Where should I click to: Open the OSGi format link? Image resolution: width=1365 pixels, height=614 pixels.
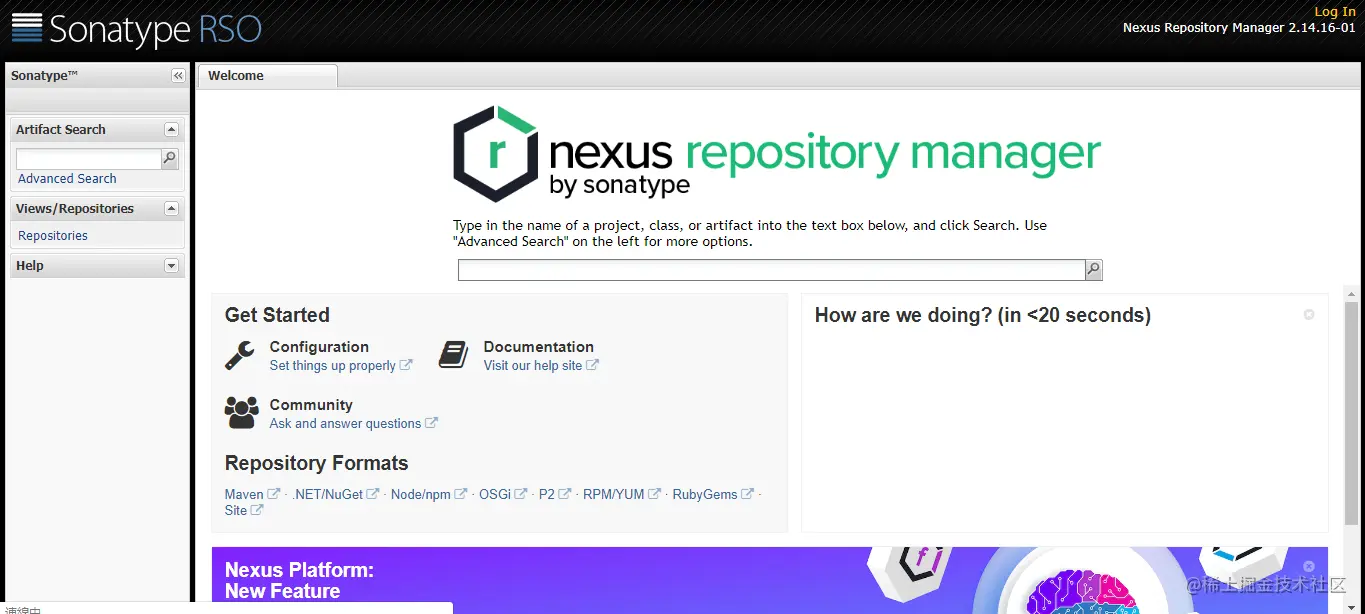(x=495, y=494)
